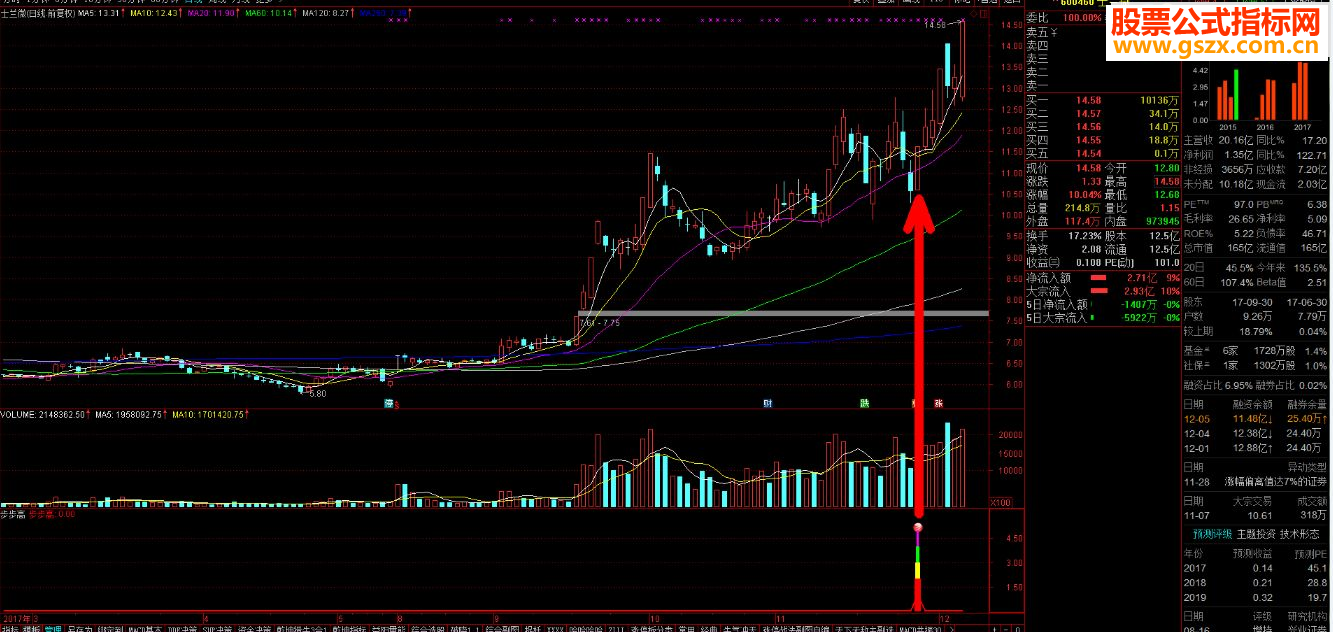Click the 卖三 ask row
This screenshot has height=632, width=1333.
[1103, 58]
